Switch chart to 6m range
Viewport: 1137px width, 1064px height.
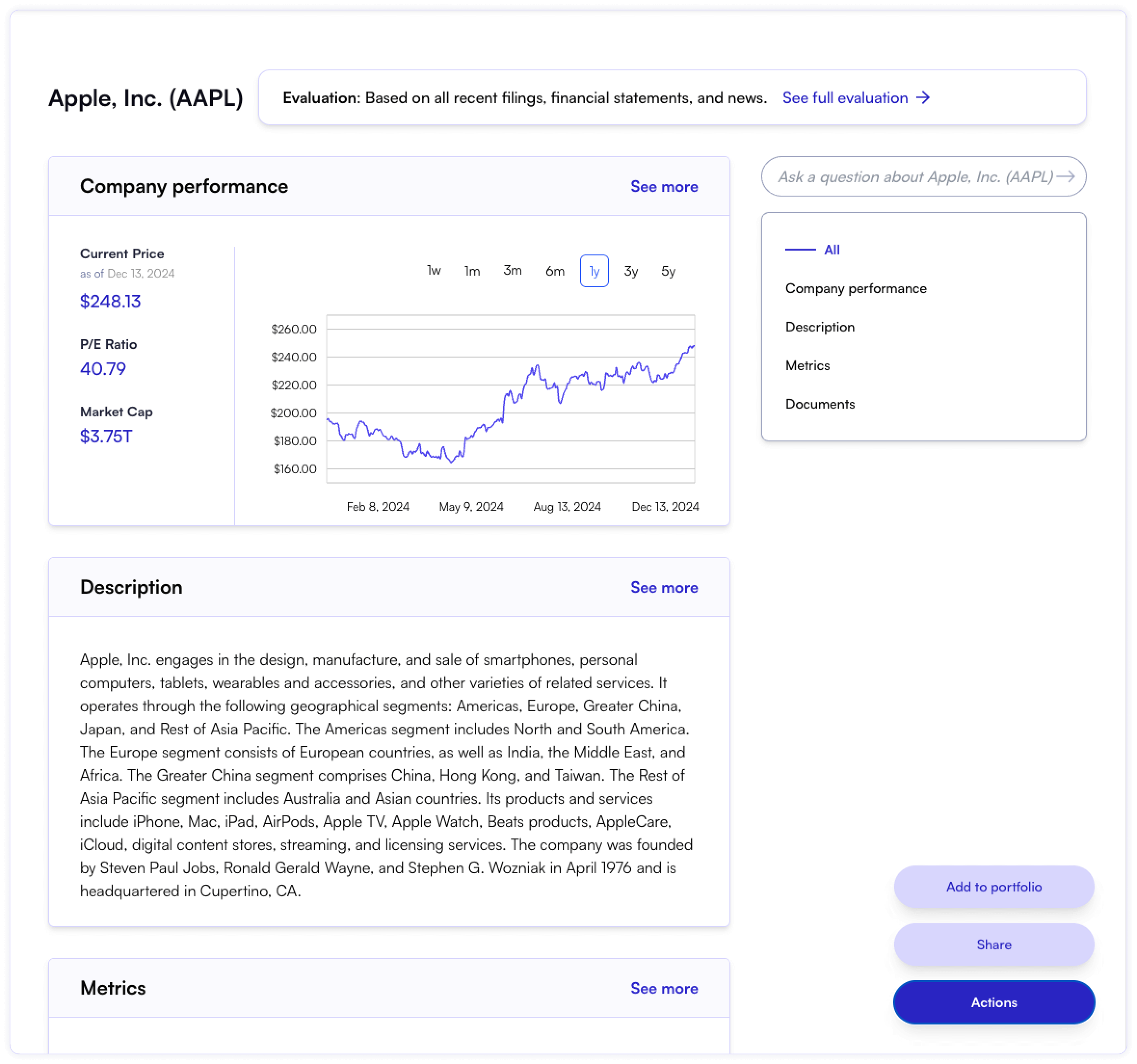[x=554, y=270]
